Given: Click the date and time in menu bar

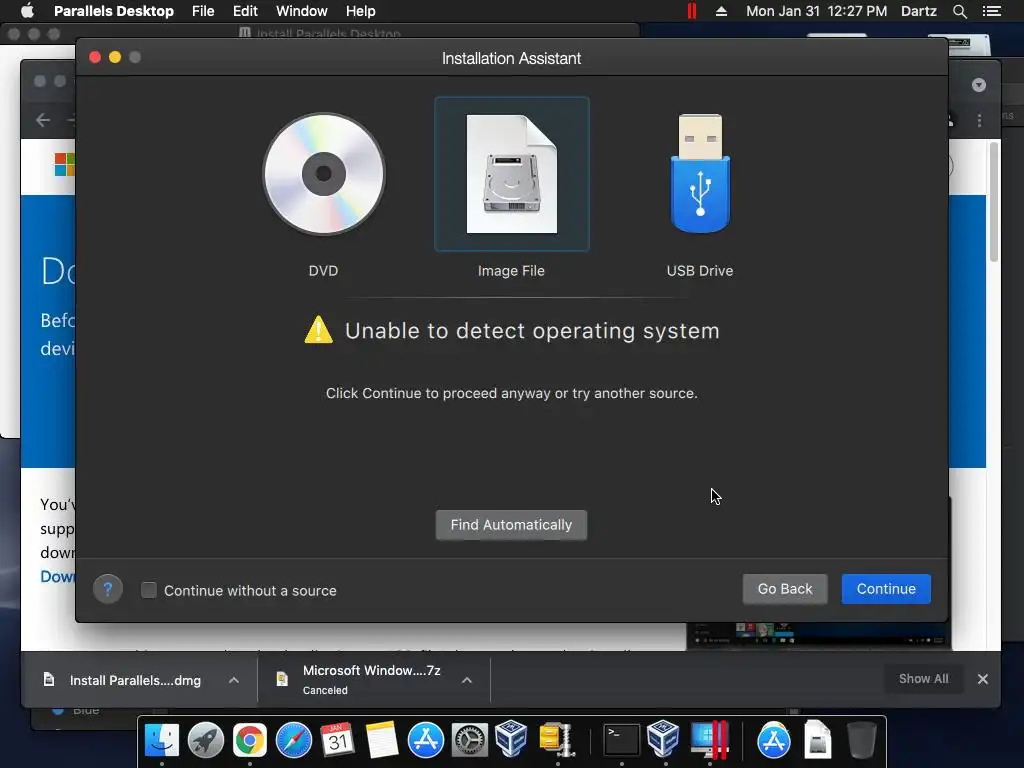Looking at the screenshot, I should coord(816,11).
